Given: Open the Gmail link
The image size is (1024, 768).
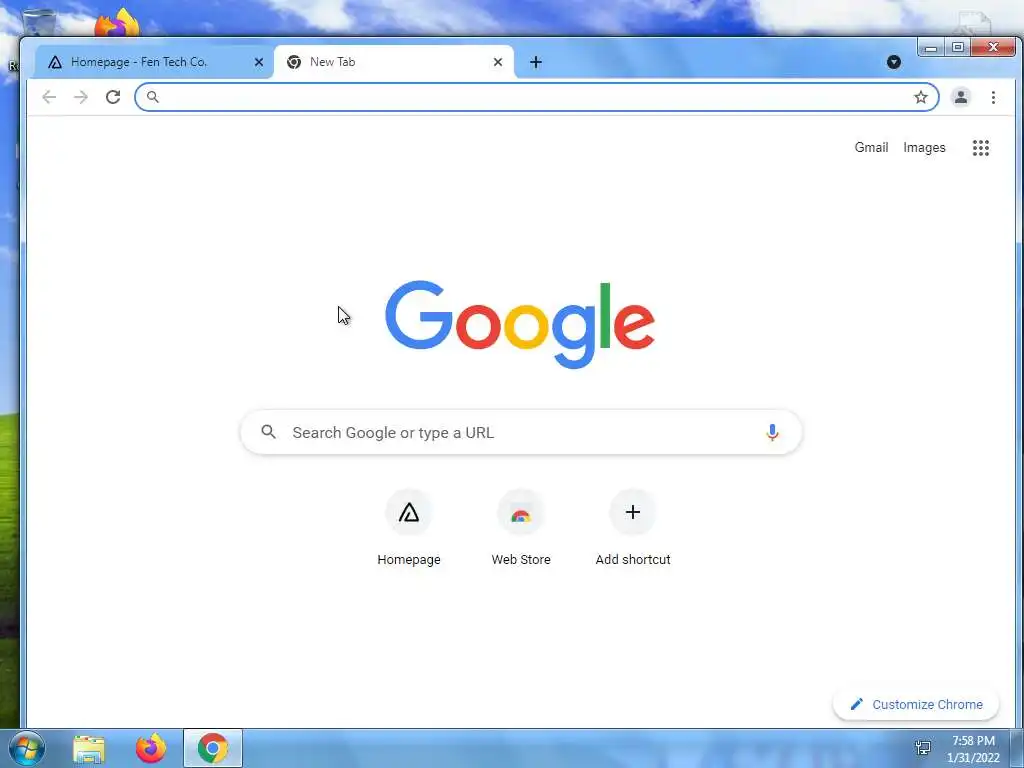Looking at the screenshot, I should coord(871,148).
